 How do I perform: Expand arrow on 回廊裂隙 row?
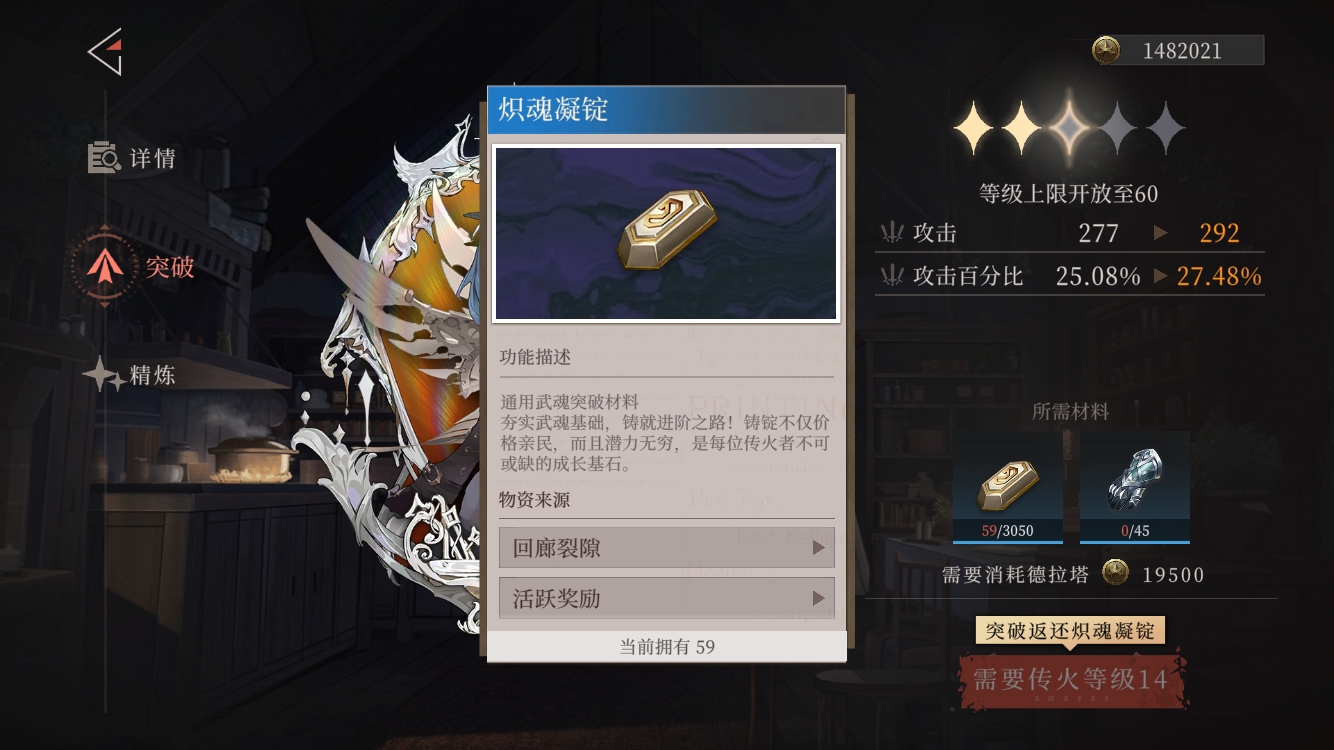tap(819, 548)
